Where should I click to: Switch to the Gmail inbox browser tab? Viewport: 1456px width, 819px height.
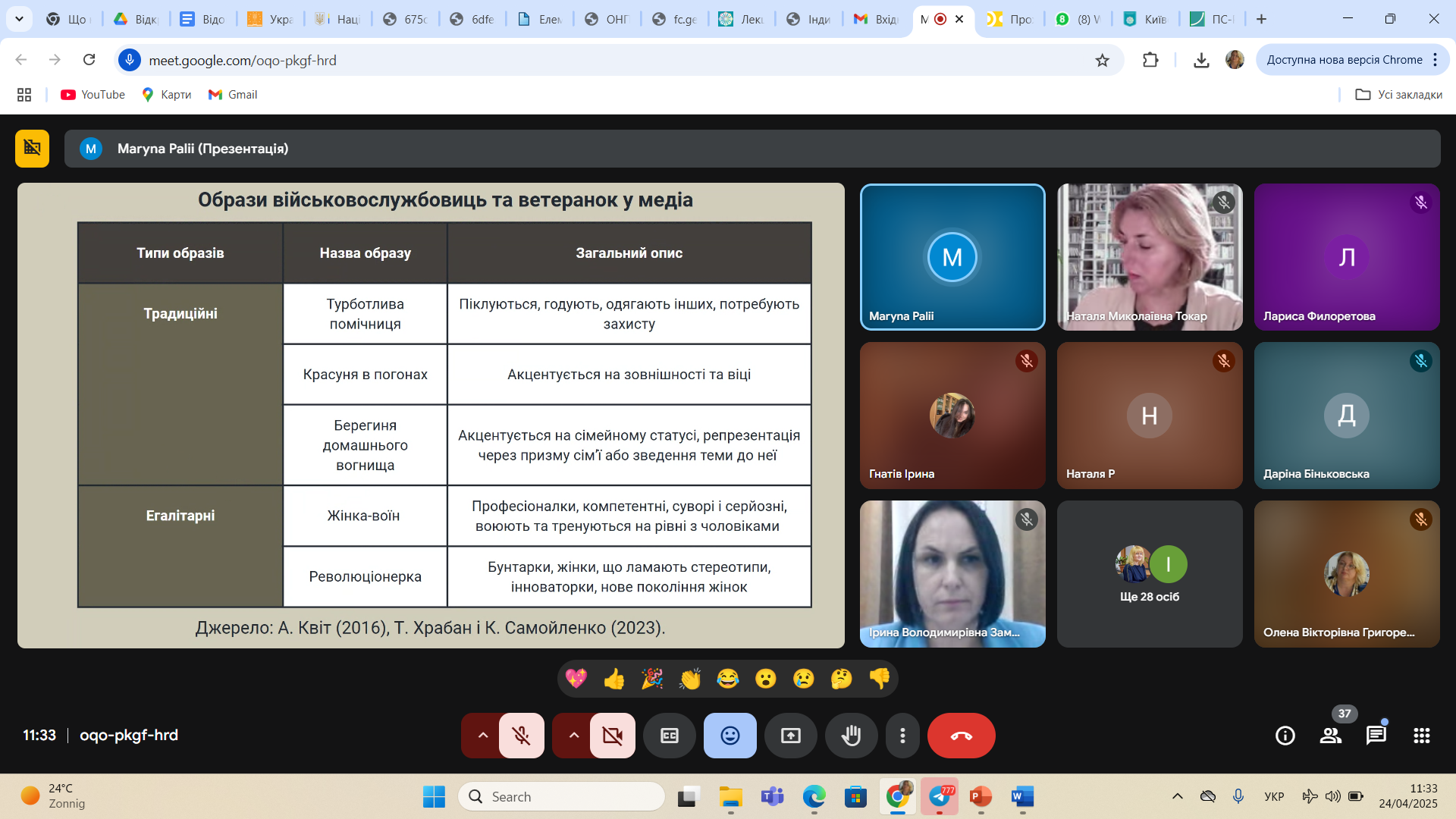876,19
